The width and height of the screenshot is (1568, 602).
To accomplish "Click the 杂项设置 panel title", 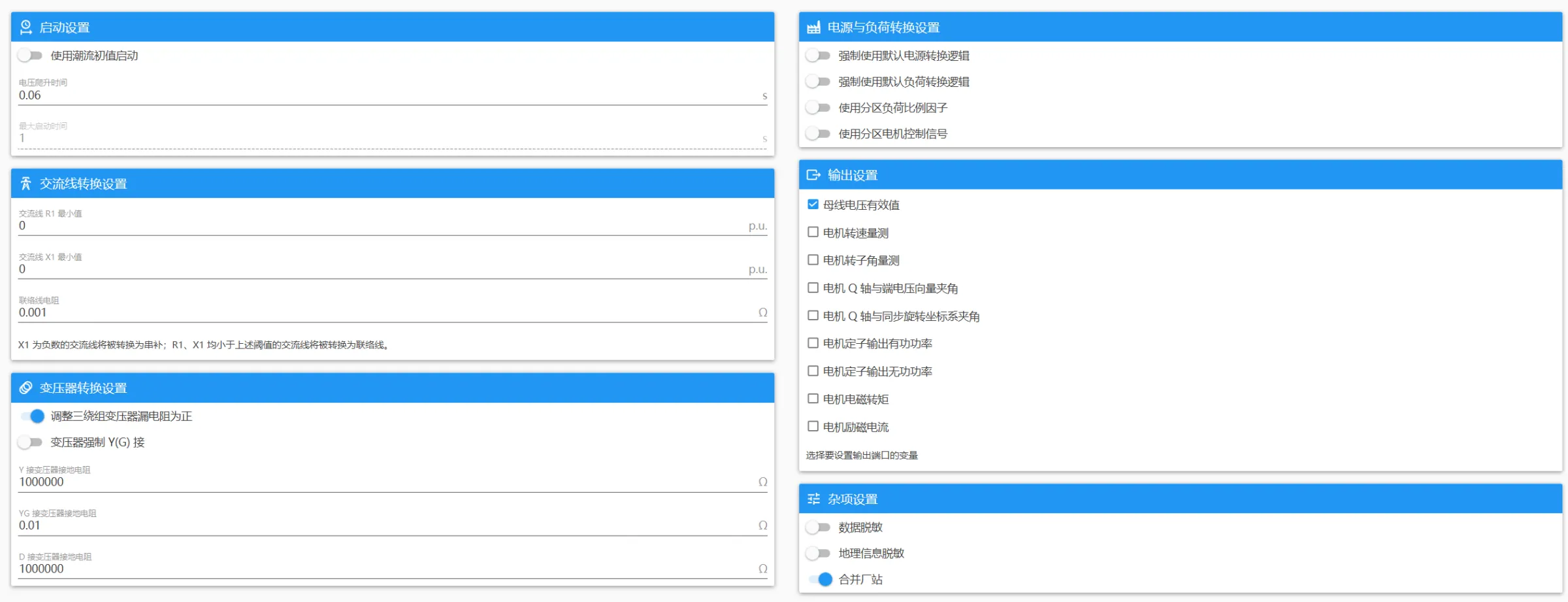I will pos(853,499).
